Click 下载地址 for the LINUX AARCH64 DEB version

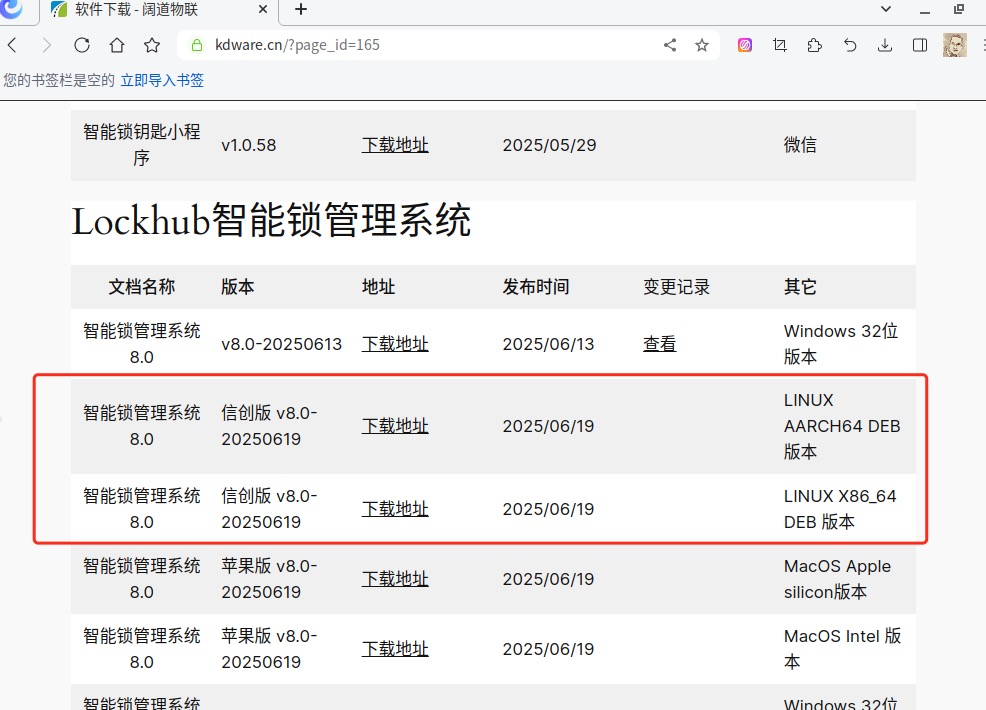pos(395,426)
